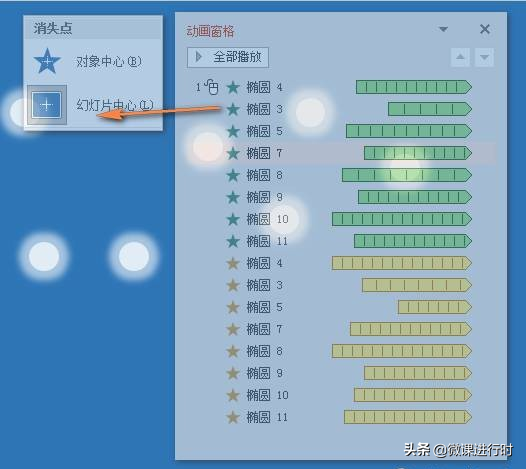Click the 全部播放 button
The height and width of the screenshot is (469, 526).
pyautogui.click(x=228, y=57)
